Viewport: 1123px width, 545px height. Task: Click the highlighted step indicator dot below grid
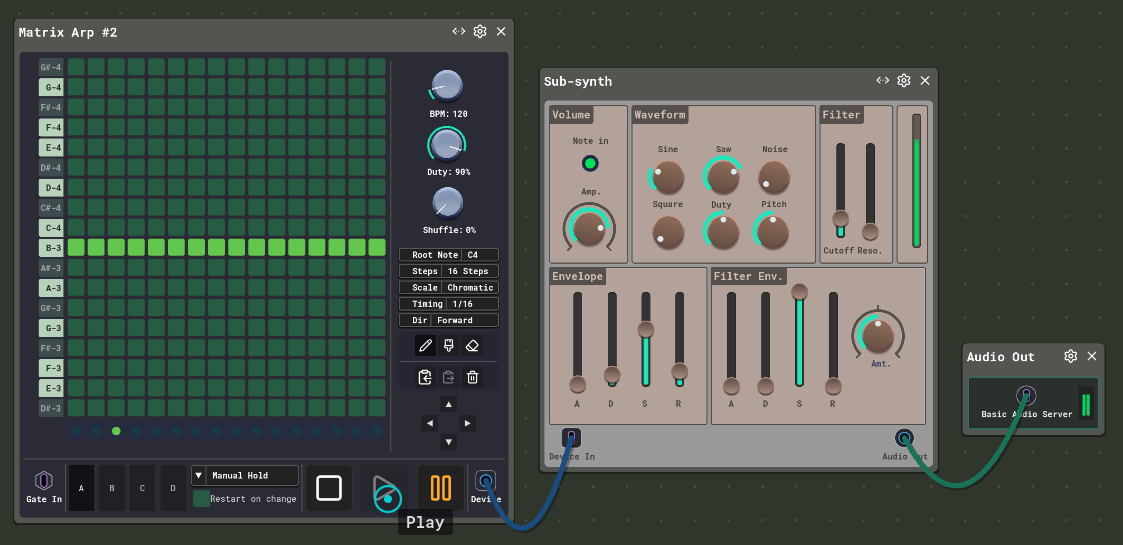(116, 431)
